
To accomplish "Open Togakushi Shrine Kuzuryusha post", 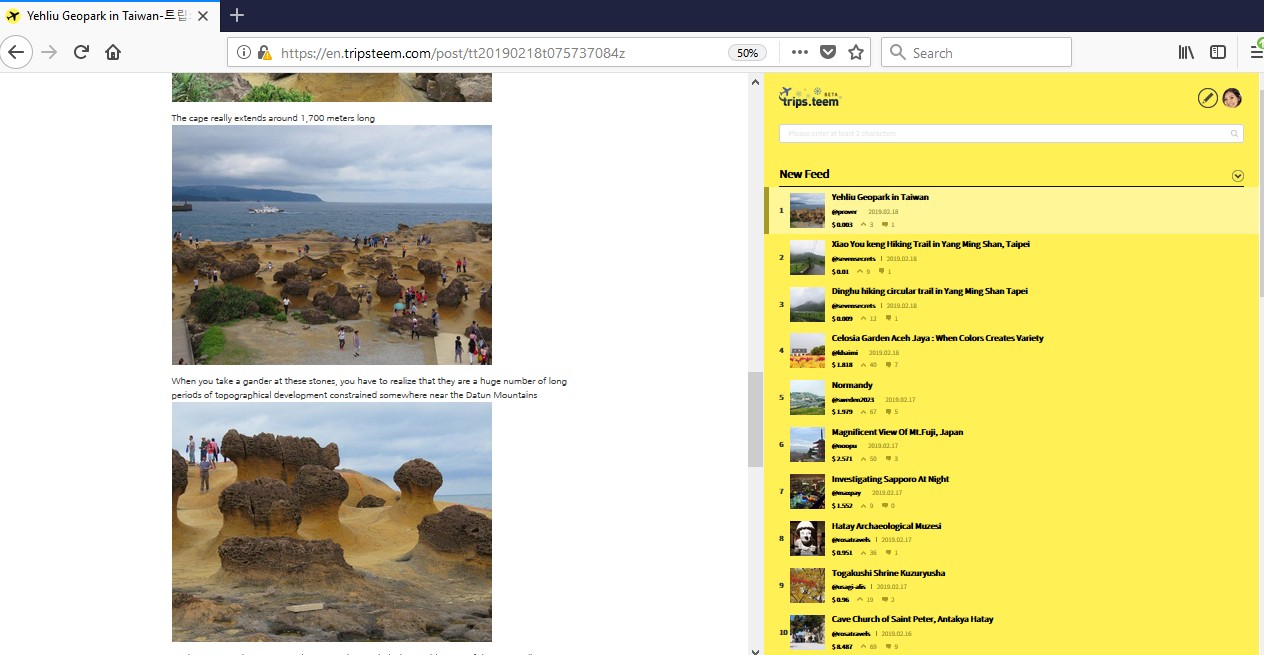I will coord(888,573).
